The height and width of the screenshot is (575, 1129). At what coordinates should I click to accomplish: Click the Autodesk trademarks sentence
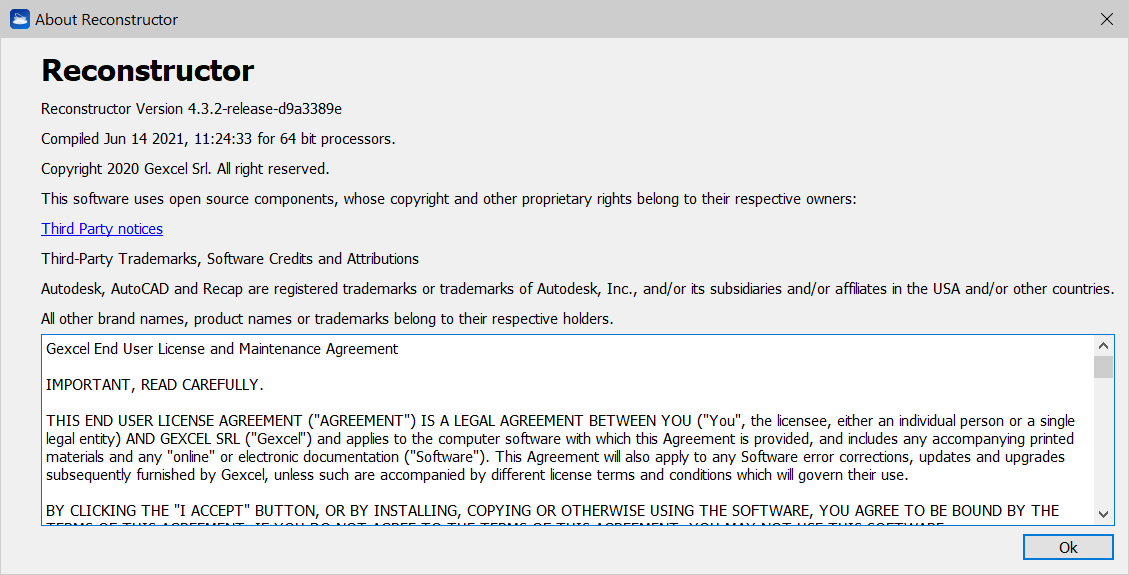(577, 289)
